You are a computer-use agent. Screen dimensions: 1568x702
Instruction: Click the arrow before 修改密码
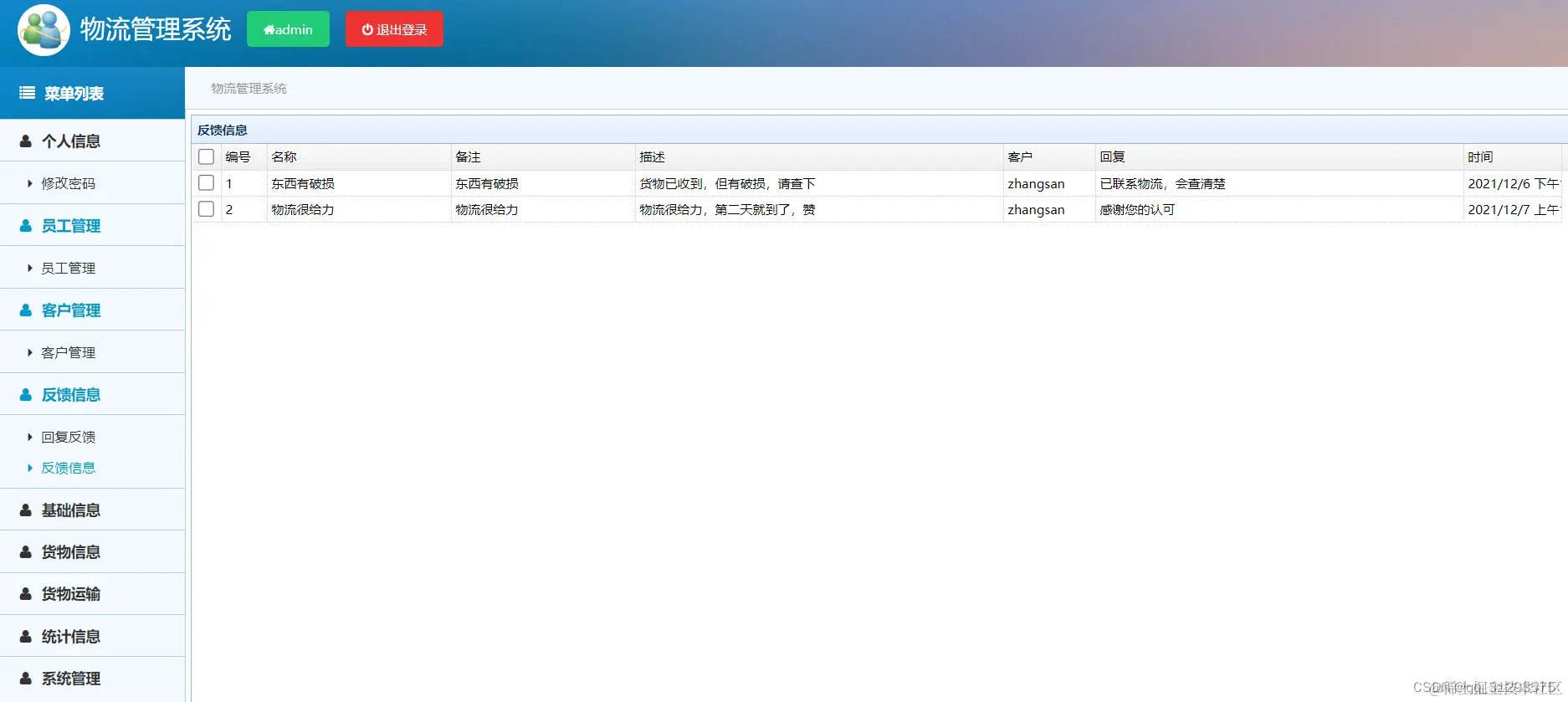tap(30, 183)
